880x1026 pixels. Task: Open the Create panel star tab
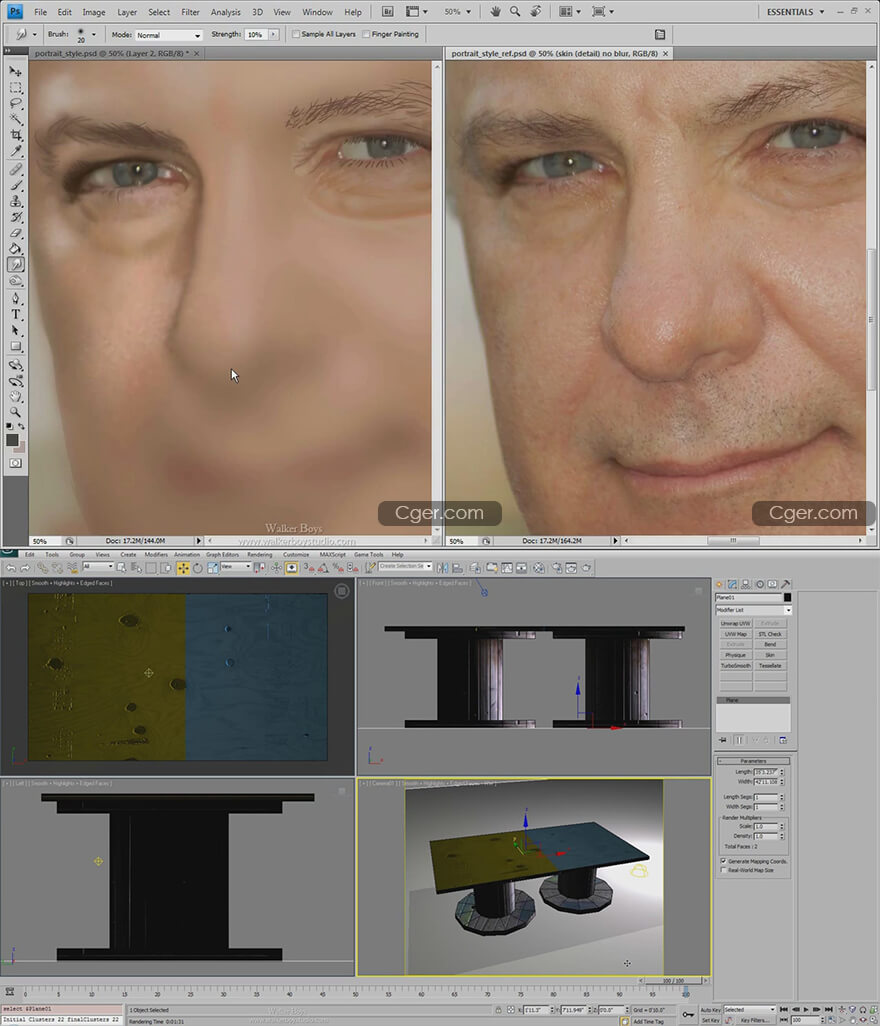719,584
